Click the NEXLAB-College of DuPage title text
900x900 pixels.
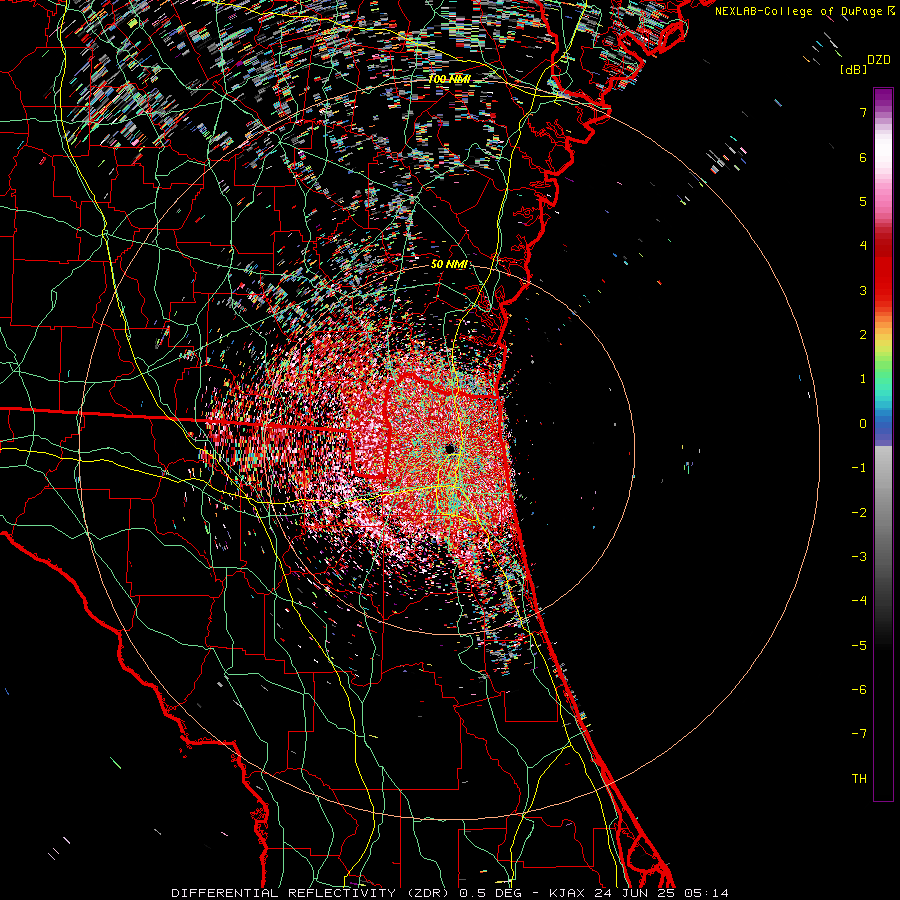point(798,11)
